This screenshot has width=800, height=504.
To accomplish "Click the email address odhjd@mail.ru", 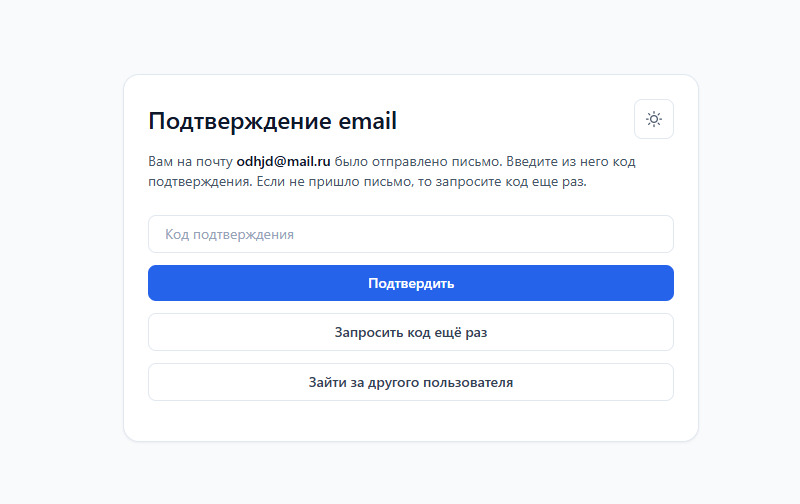I will click(x=283, y=162).
